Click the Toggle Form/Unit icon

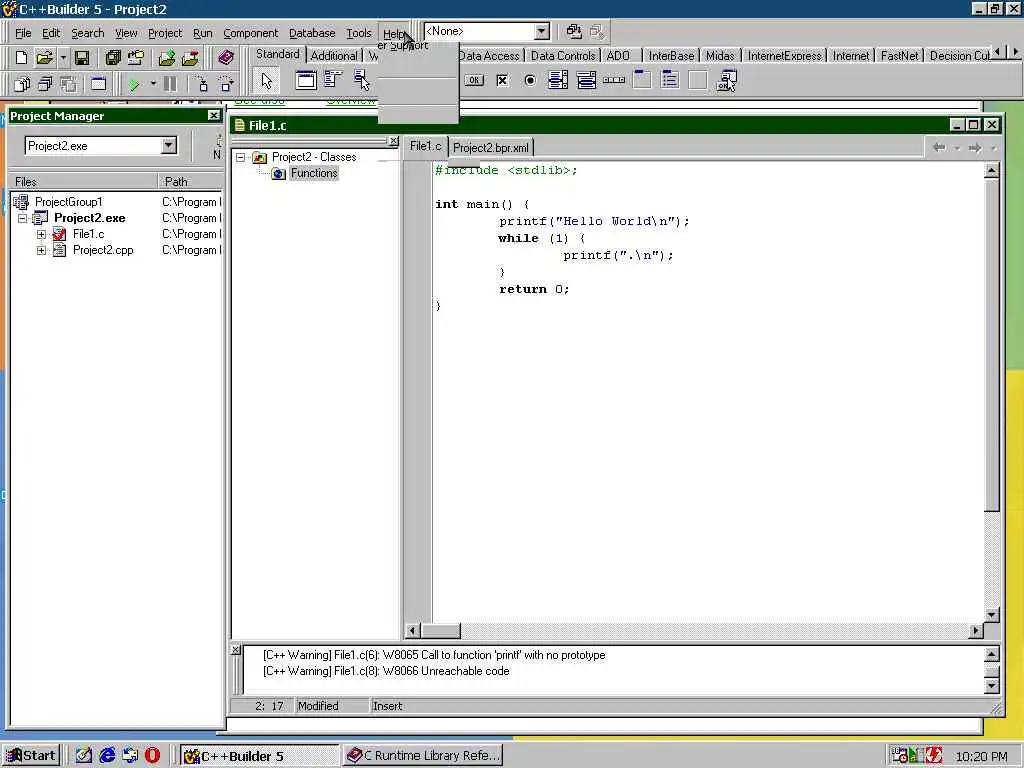[x=69, y=84]
